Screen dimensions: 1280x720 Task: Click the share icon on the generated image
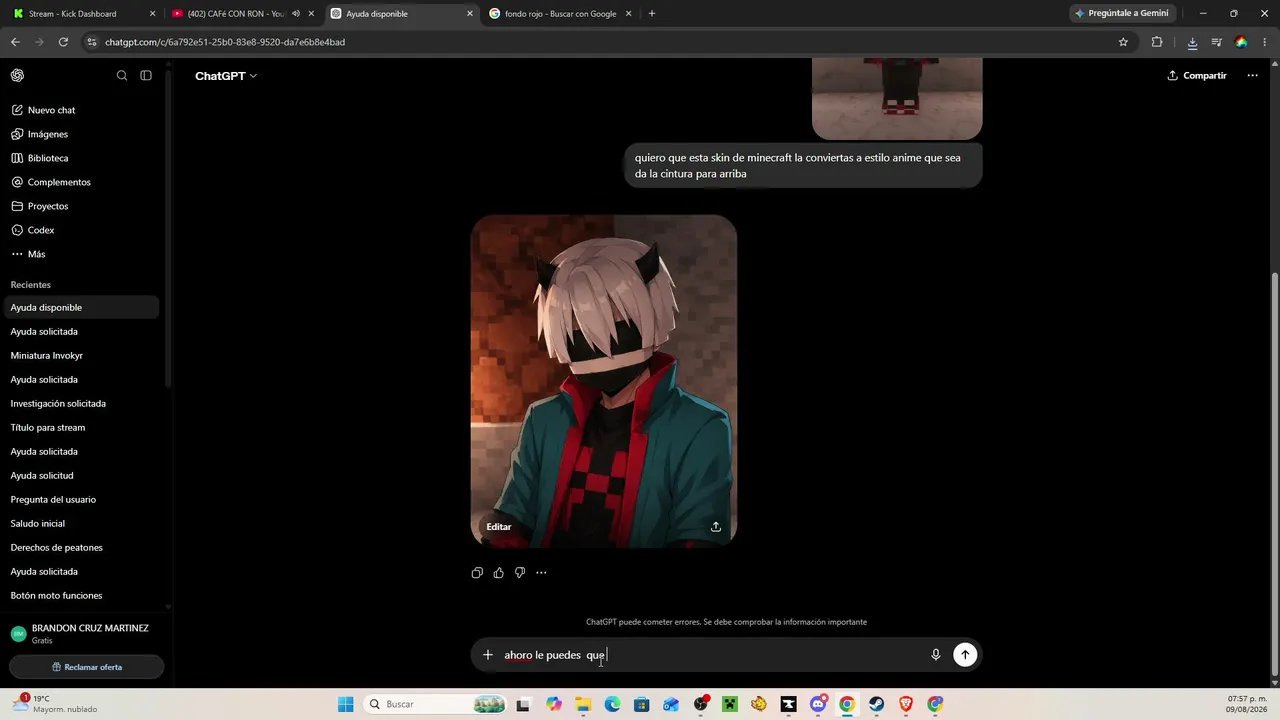pyautogui.click(x=716, y=527)
